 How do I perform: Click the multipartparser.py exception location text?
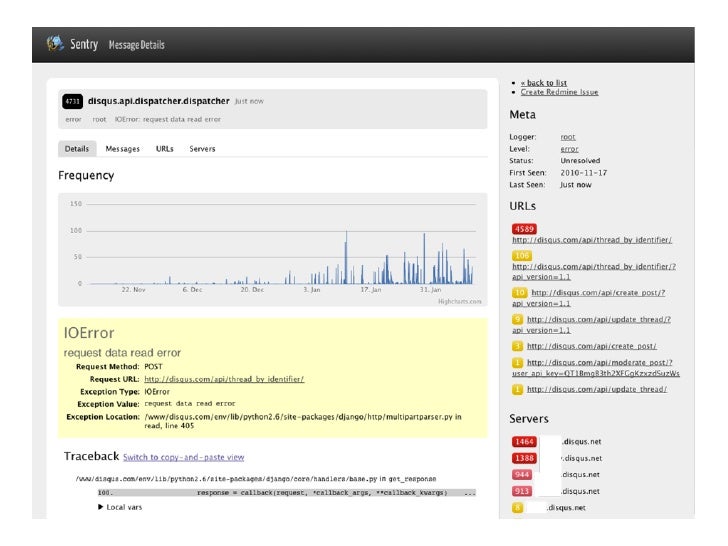pyautogui.click(x=303, y=421)
